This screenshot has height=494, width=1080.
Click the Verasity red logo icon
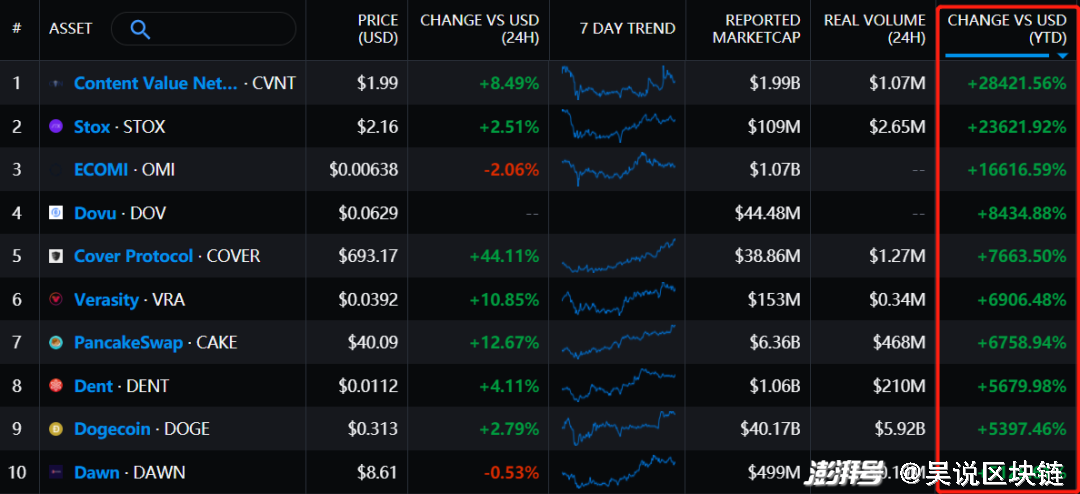coord(57,299)
